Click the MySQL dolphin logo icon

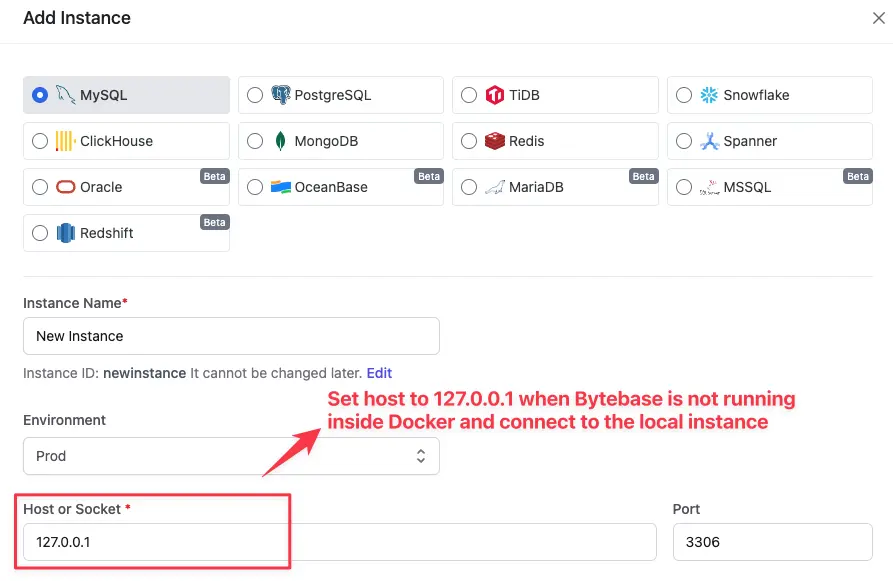click(65, 95)
